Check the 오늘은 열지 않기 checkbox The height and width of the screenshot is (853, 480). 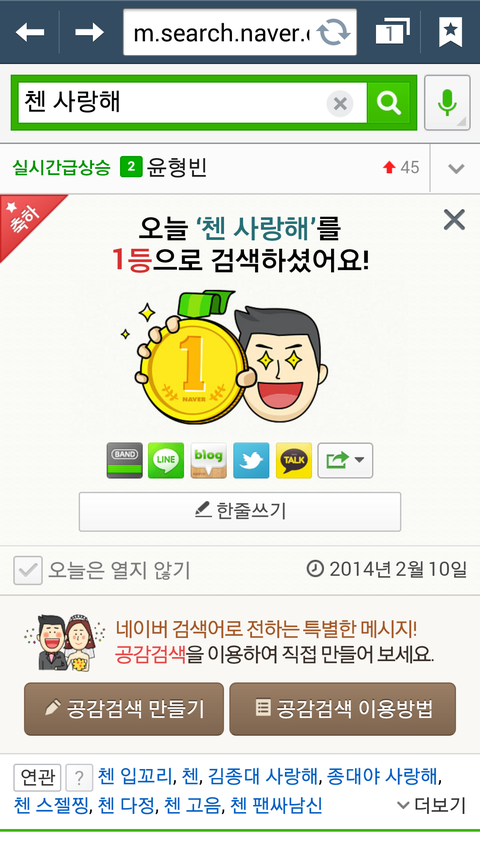coord(28,570)
